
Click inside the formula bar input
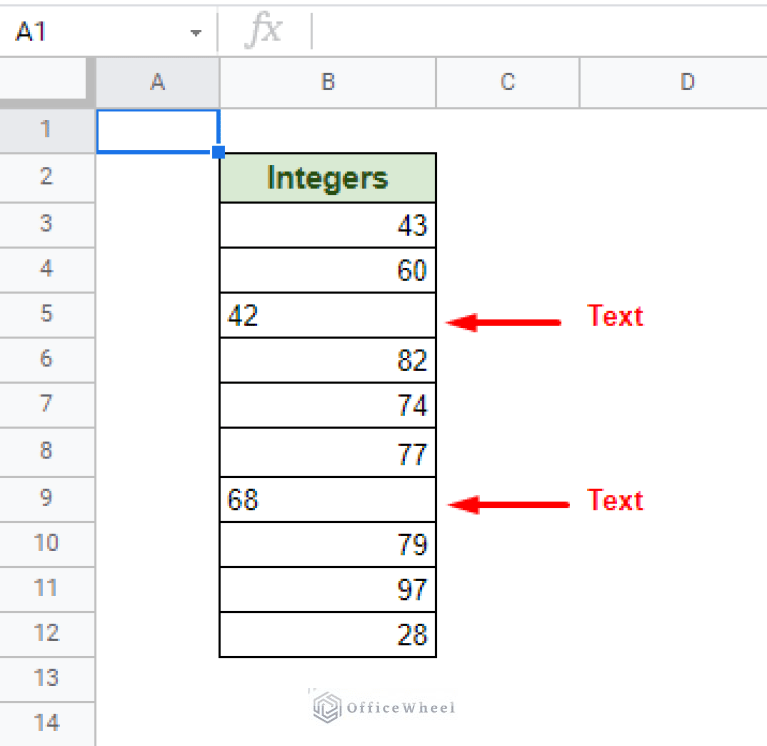point(540,32)
